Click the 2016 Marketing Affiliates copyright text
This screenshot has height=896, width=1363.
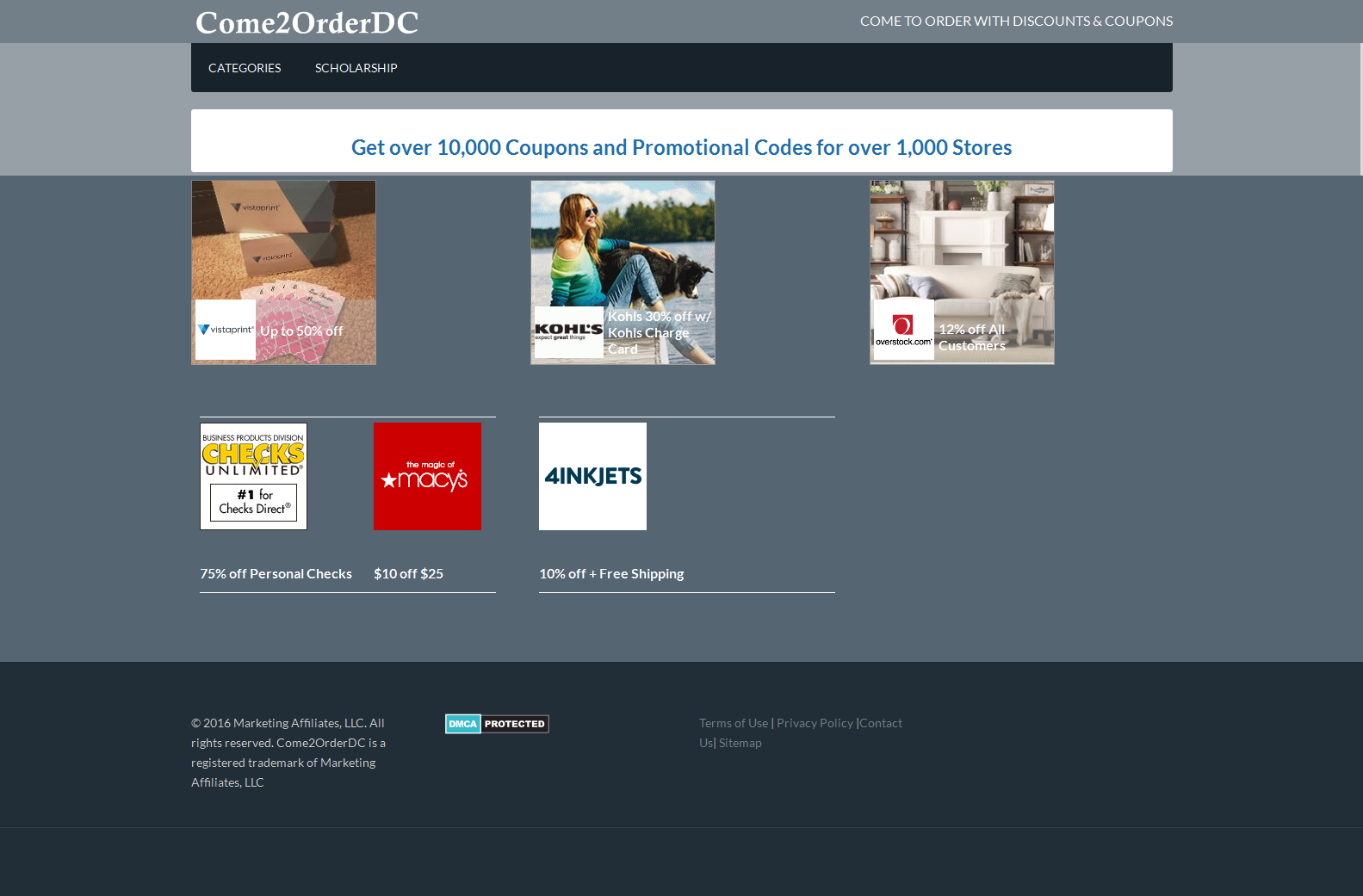tap(288, 753)
